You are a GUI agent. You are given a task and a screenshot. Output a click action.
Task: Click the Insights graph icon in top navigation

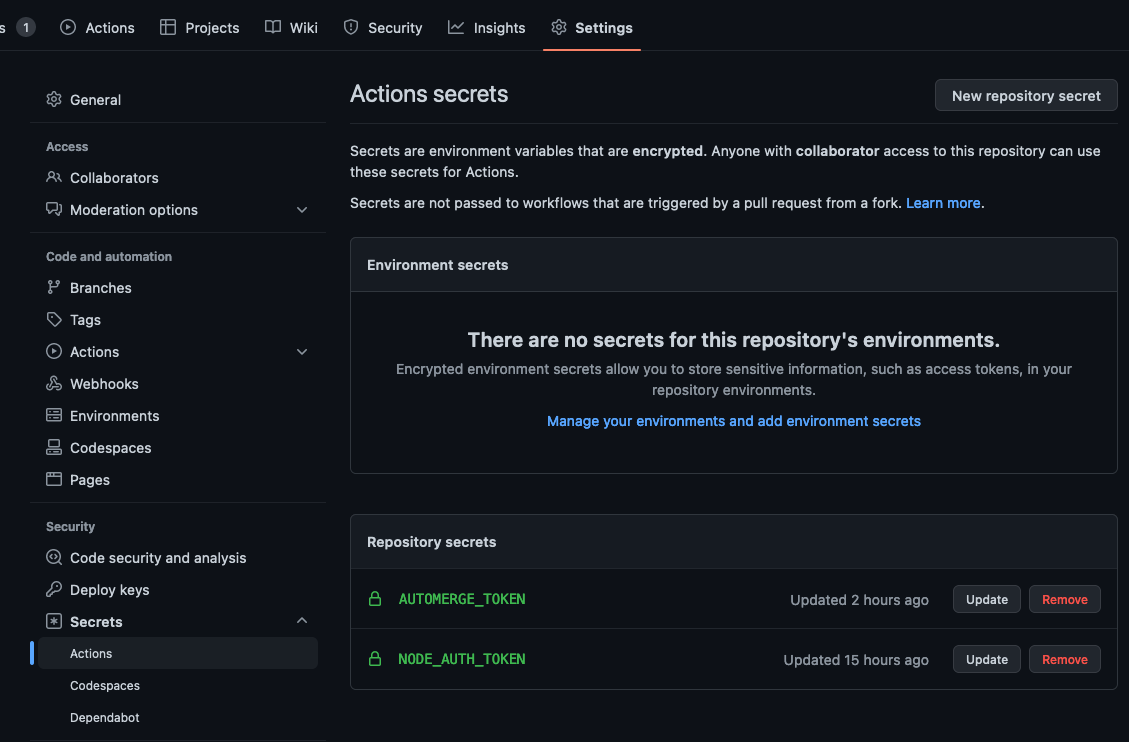coord(456,27)
